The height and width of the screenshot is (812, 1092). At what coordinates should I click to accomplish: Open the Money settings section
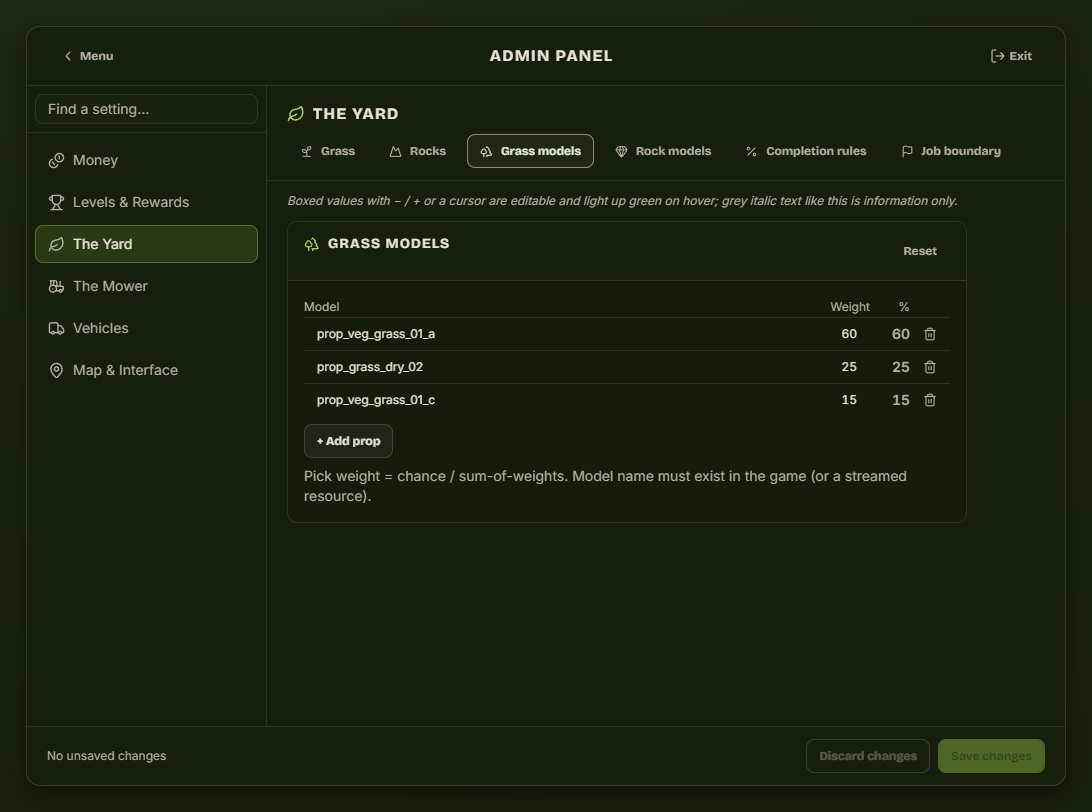pyautogui.click(x=146, y=160)
